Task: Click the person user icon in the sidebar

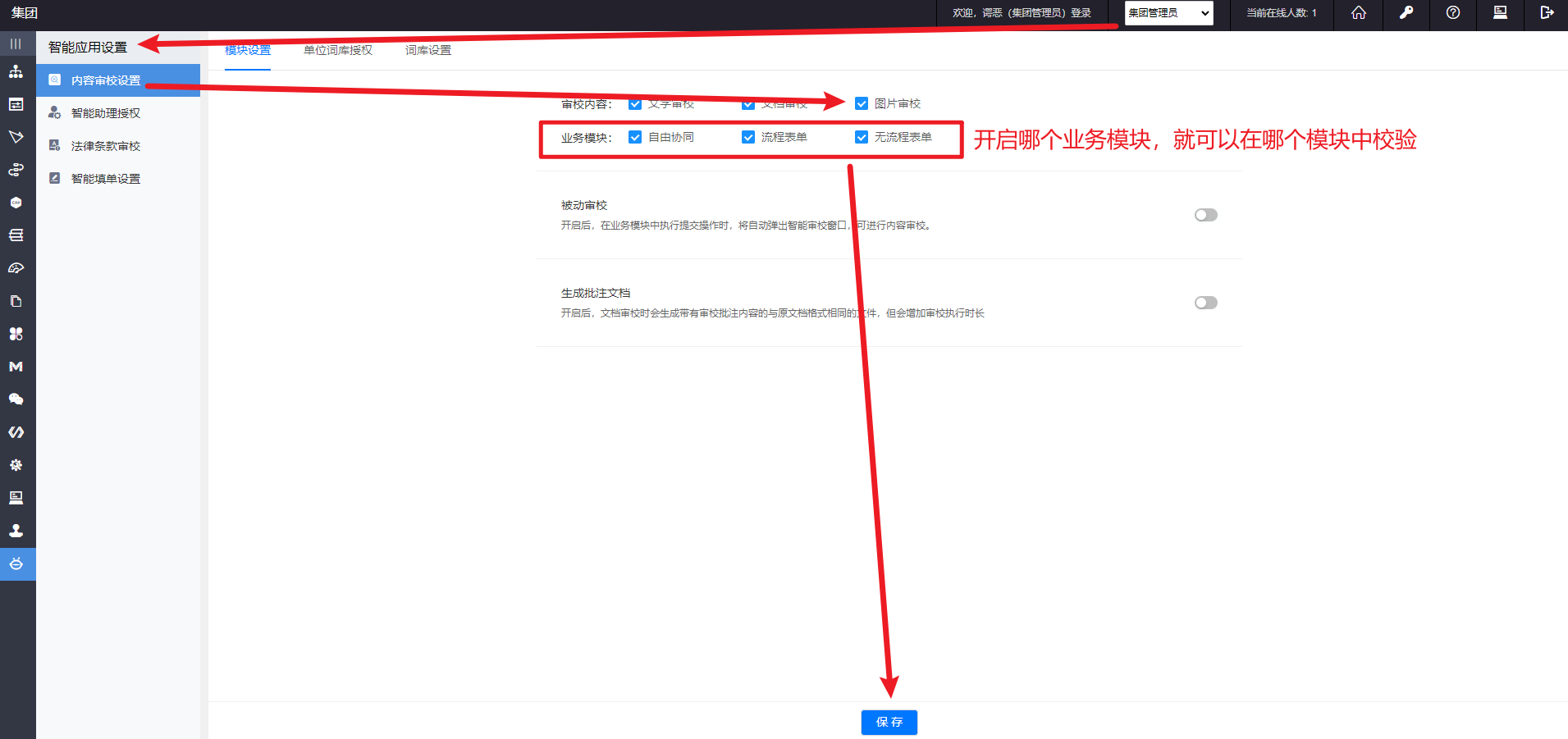Action: pos(16,531)
